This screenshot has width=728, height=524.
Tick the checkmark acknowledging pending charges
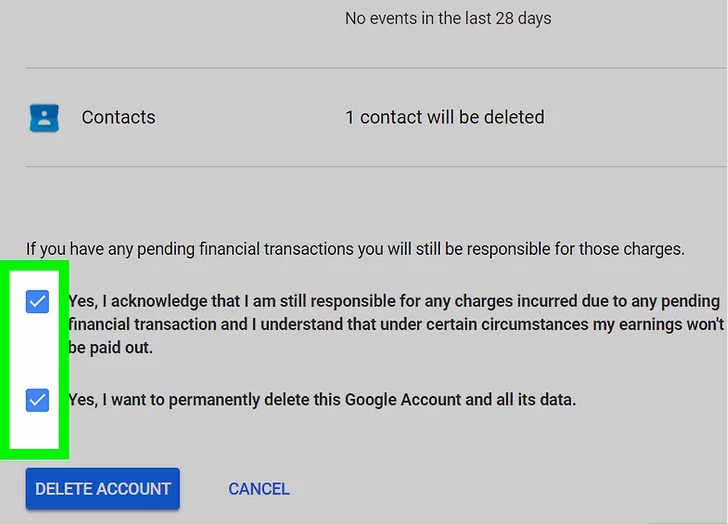click(37, 302)
